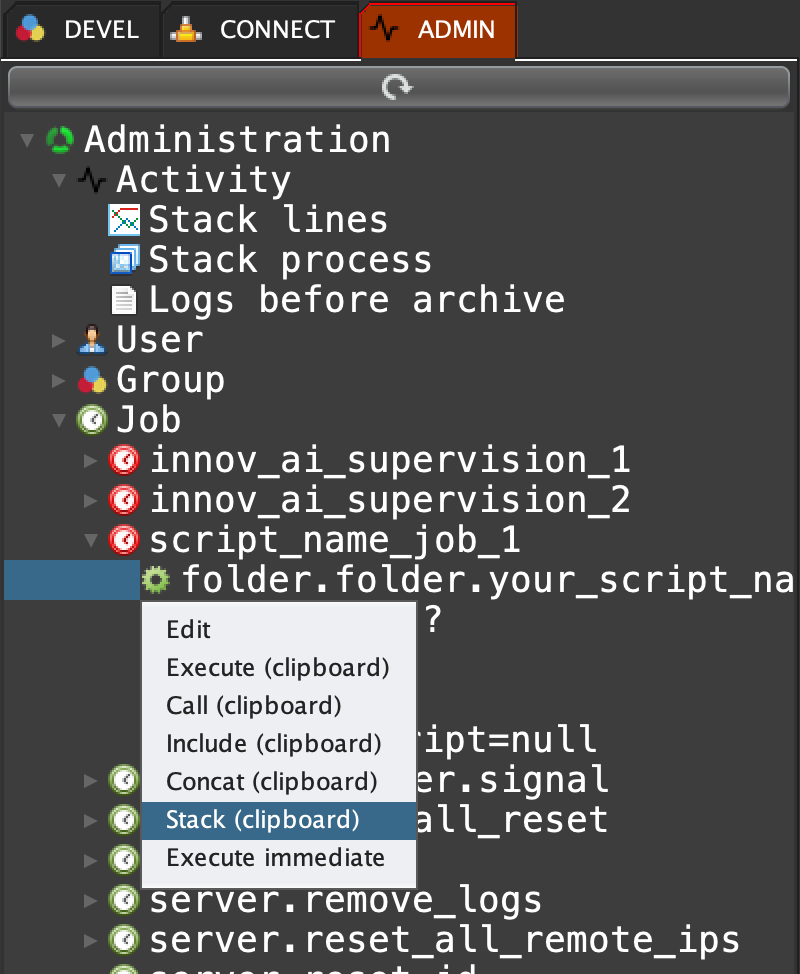This screenshot has width=800, height=974.
Task: Click the User person icon
Action: click(92, 340)
